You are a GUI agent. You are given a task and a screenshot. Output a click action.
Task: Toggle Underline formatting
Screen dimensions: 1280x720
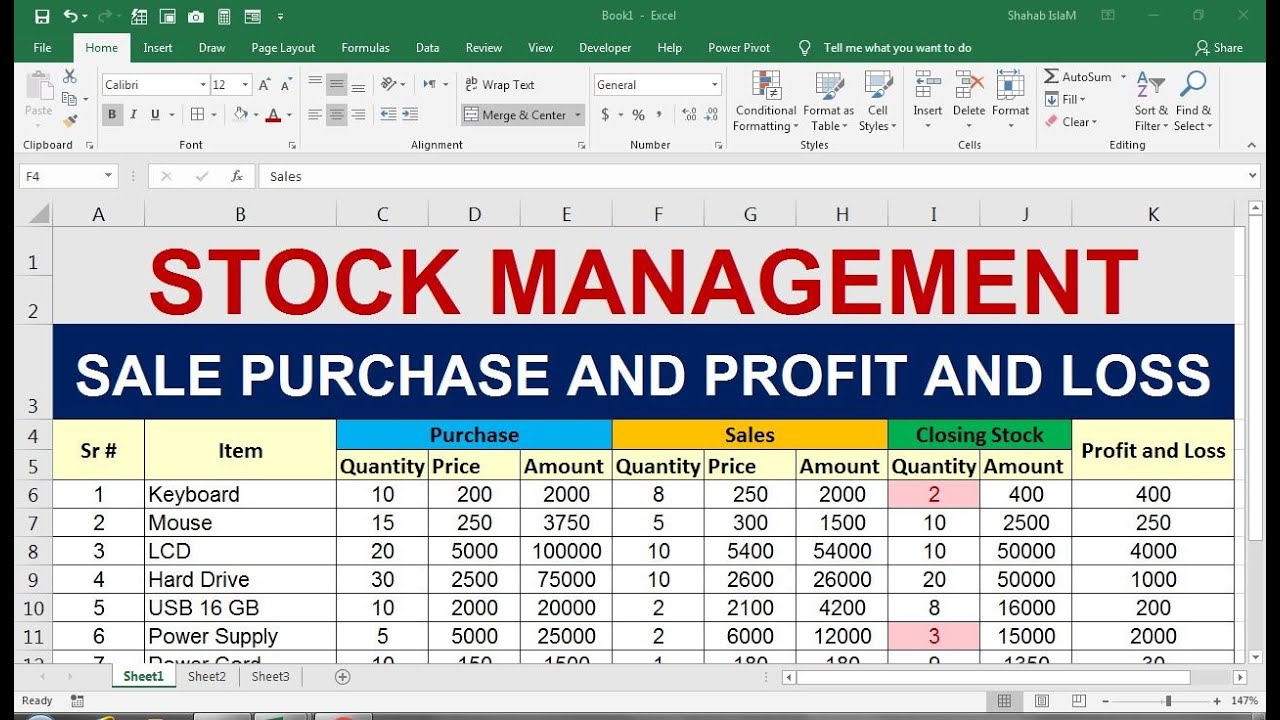pos(155,115)
